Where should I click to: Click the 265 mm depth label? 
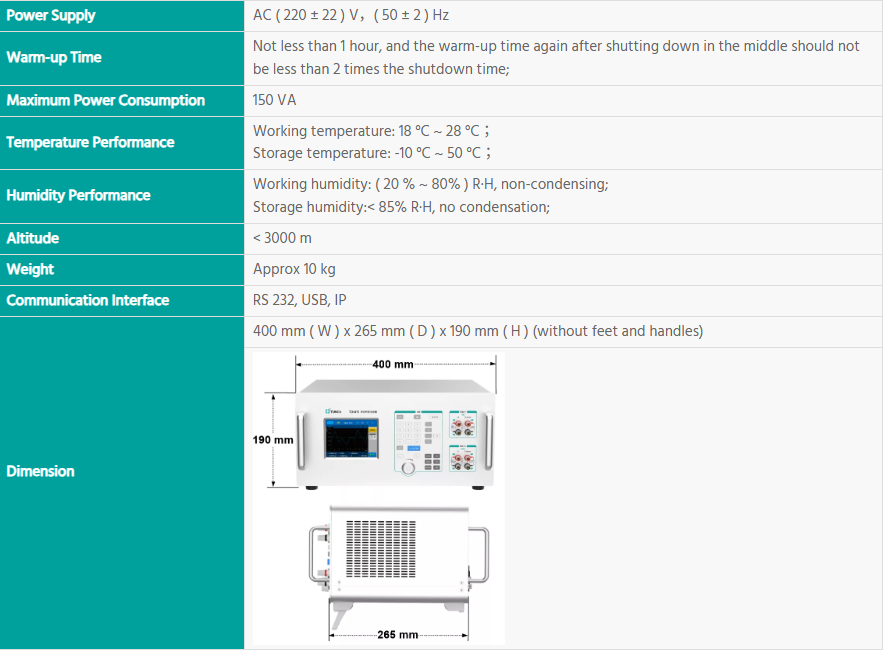coord(397,635)
